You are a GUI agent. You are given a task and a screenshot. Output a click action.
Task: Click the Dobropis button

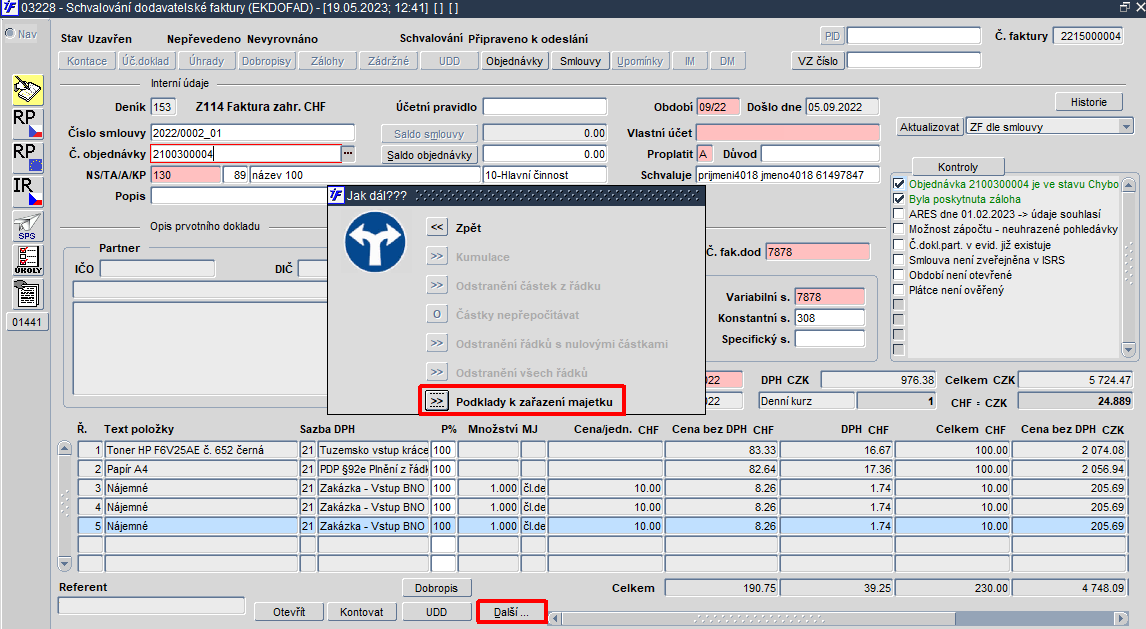point(436,587)
